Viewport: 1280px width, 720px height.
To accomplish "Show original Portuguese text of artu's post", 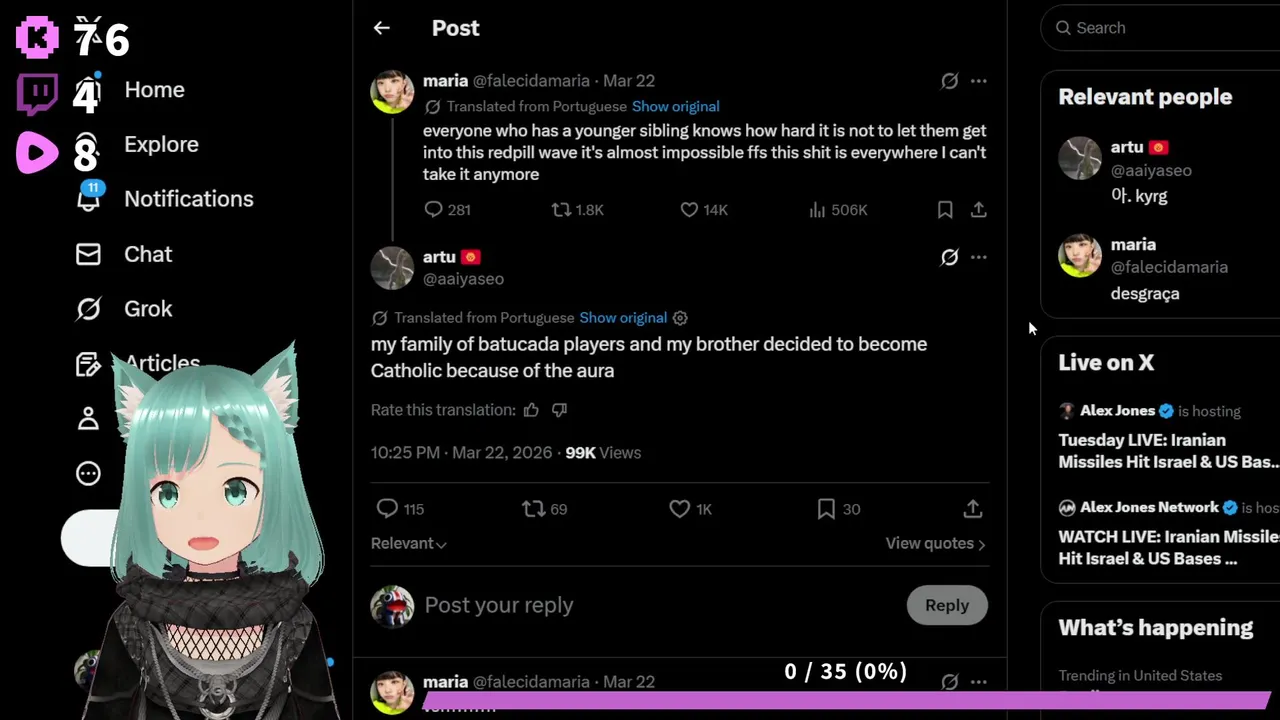I will (622, 318).
